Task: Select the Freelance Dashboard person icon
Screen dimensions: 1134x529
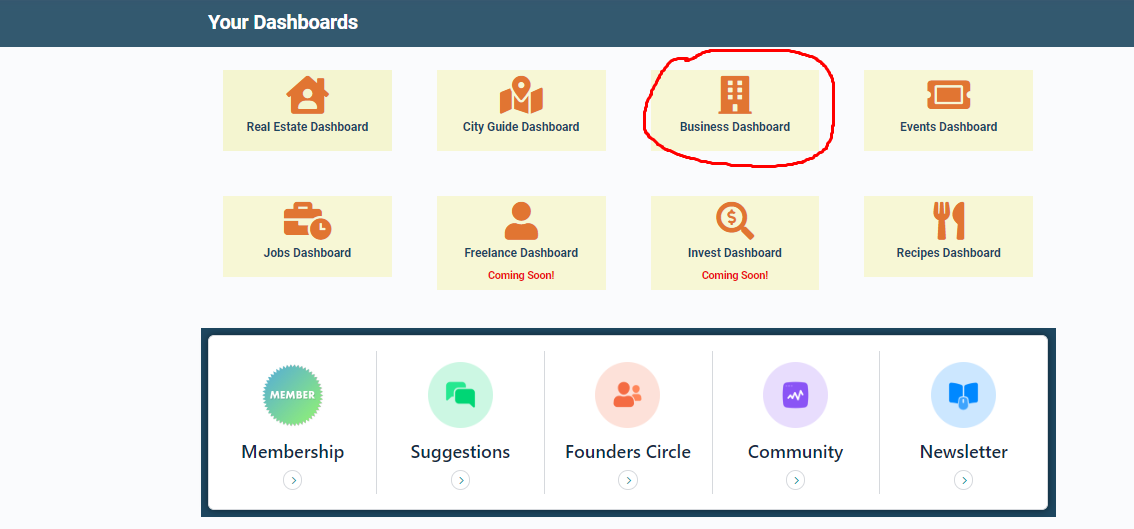Action: [521, 221]
